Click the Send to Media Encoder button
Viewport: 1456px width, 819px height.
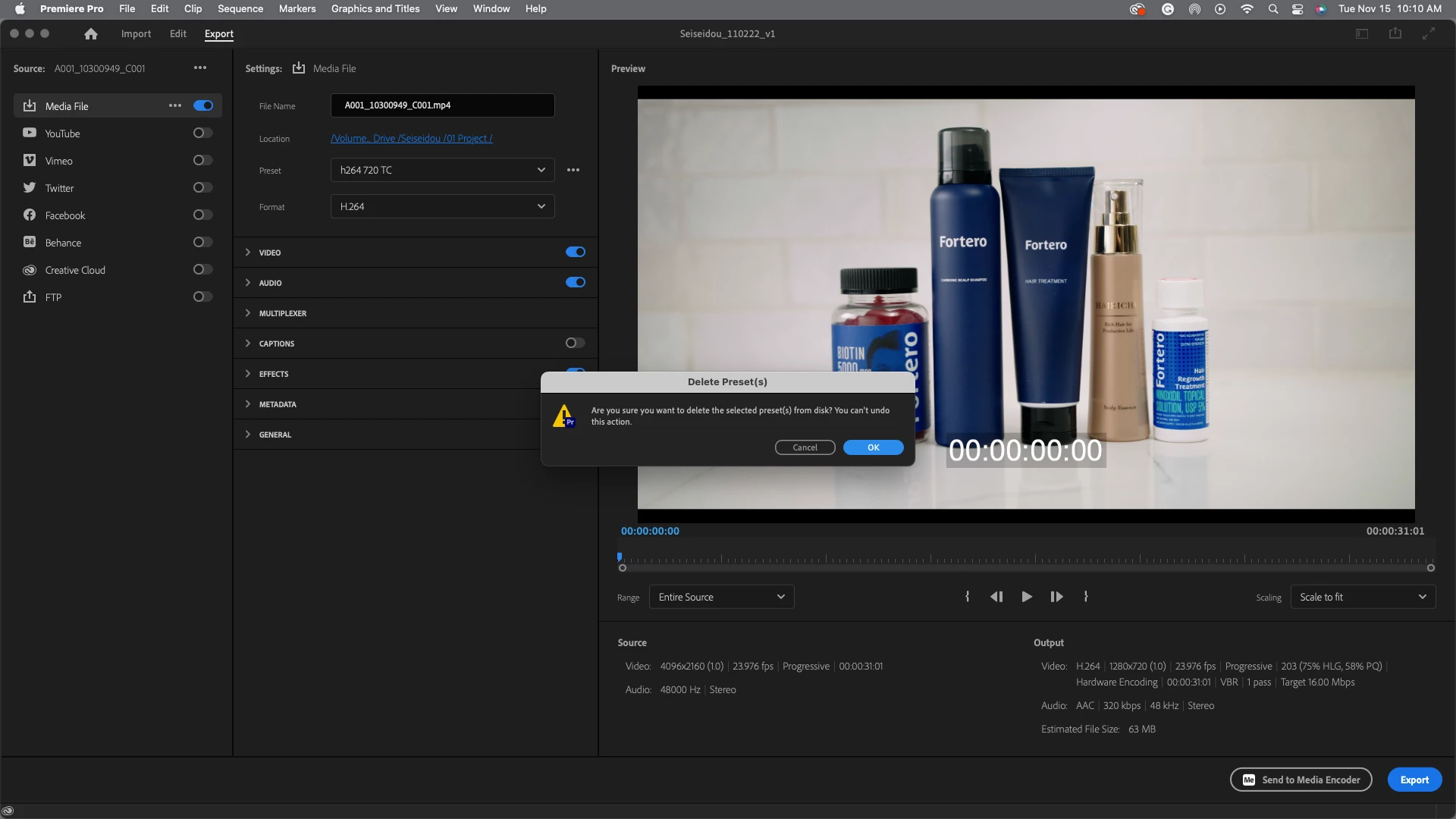tap(1301, 780)
